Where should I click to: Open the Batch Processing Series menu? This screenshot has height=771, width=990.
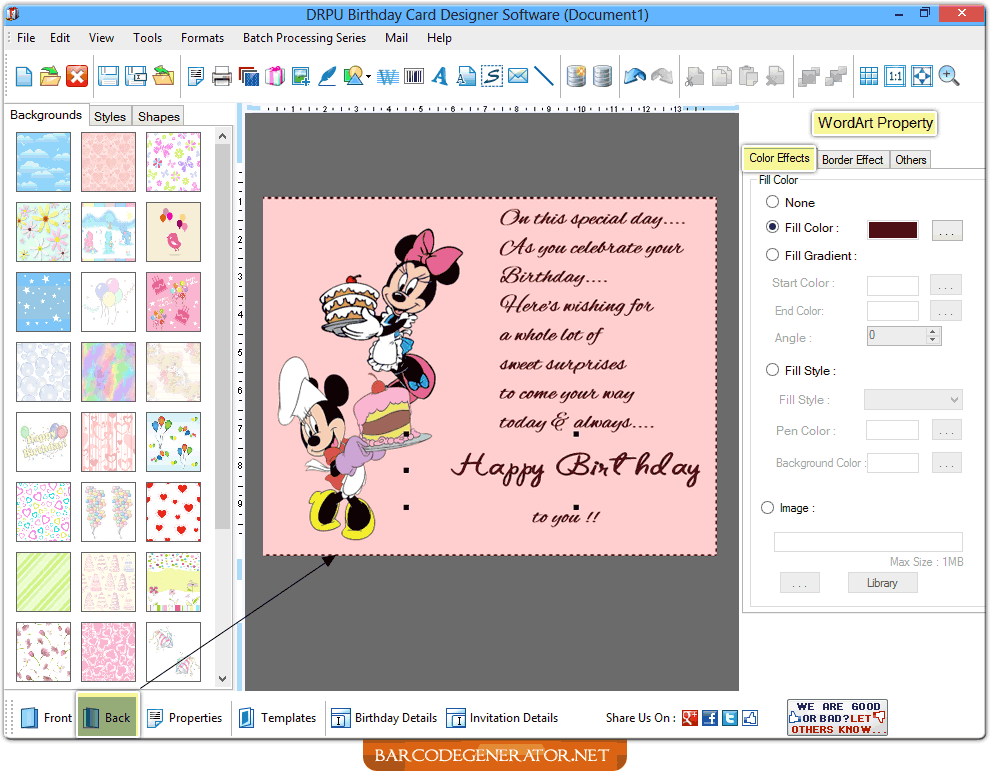pos(304,38)
